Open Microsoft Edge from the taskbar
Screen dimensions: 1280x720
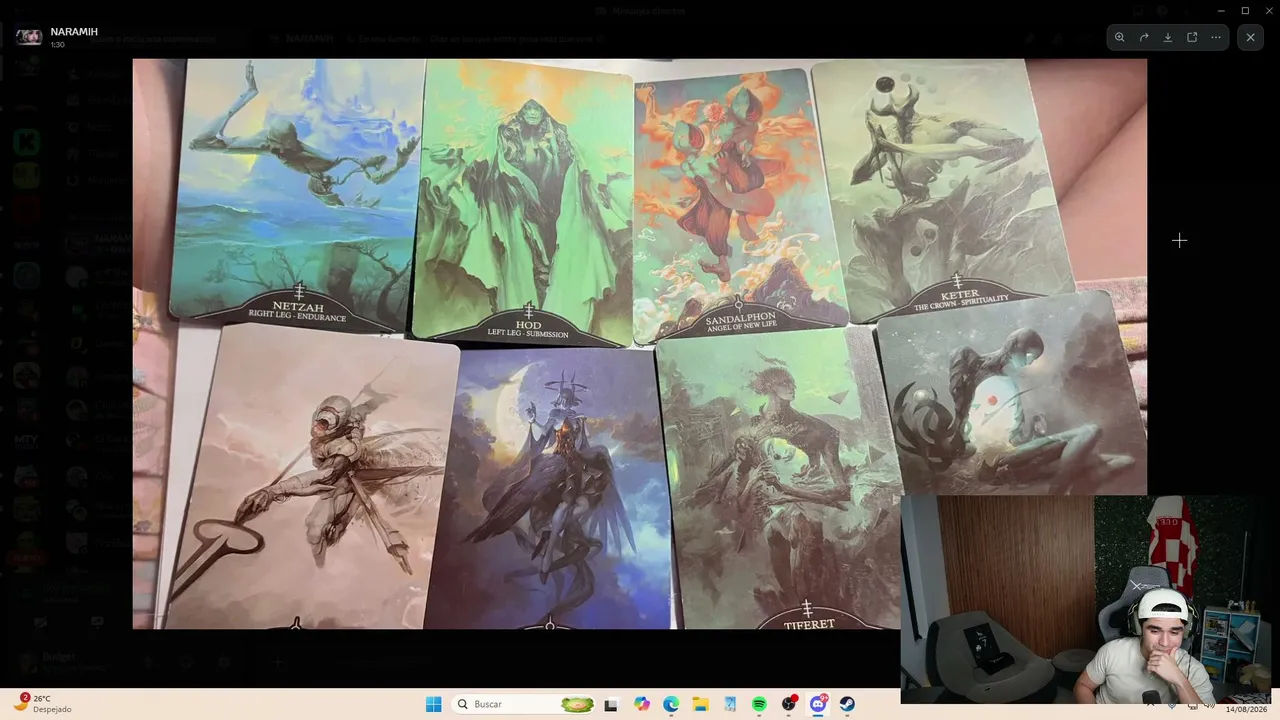pos(671,704)
